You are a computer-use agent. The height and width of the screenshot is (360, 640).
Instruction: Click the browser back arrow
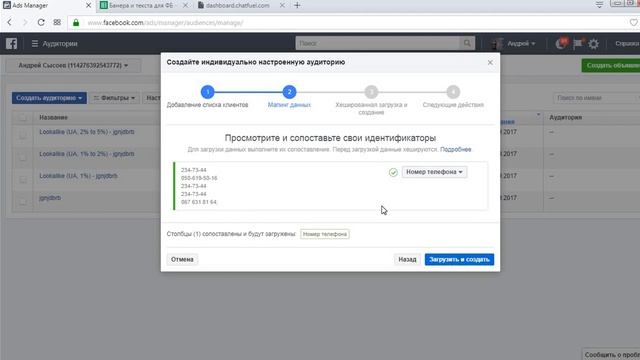[x=9, y=22]
